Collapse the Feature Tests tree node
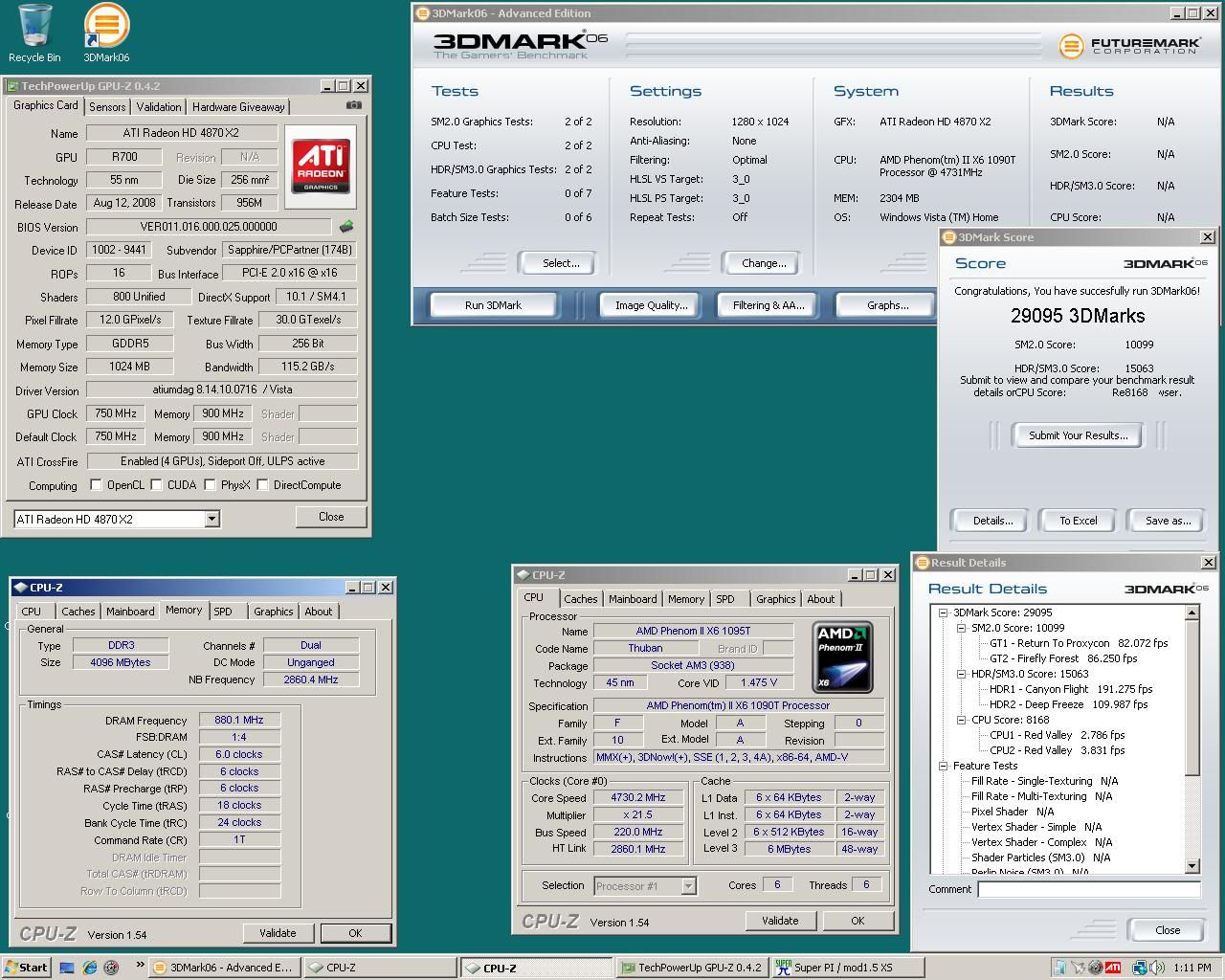 tap(943, 766)
